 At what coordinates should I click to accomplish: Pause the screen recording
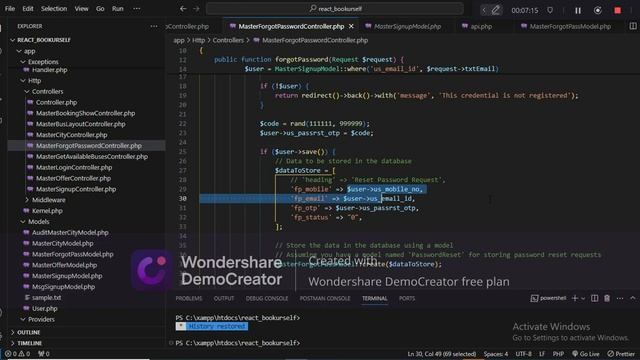coord(578,11)
